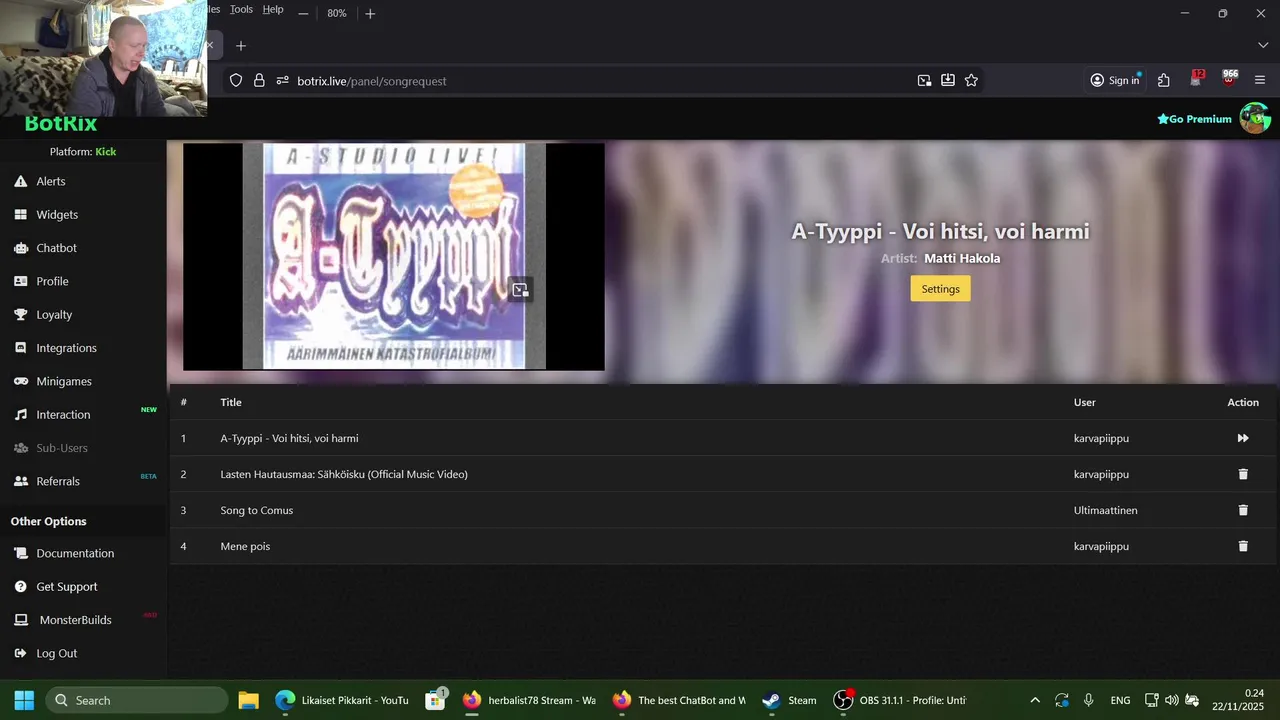Click the extension icon with badge 966

coord(1230,79)
